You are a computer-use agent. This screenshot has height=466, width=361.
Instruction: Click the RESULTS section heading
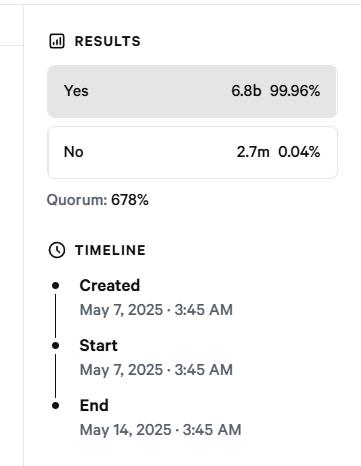coord(108,41)
